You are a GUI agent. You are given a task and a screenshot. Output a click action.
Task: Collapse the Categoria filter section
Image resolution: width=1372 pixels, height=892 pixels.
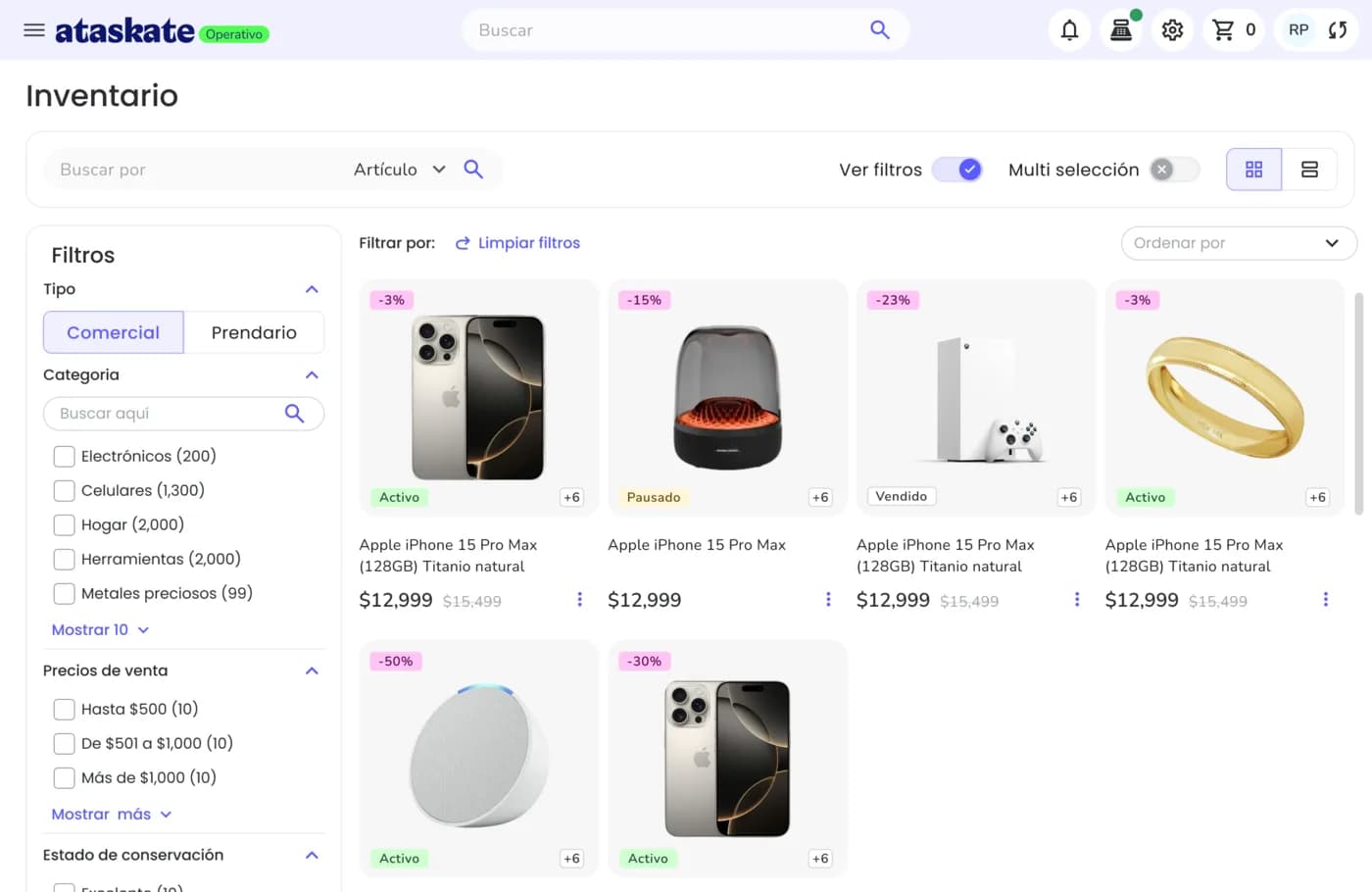pyautogui.click(x=312, y=375)
